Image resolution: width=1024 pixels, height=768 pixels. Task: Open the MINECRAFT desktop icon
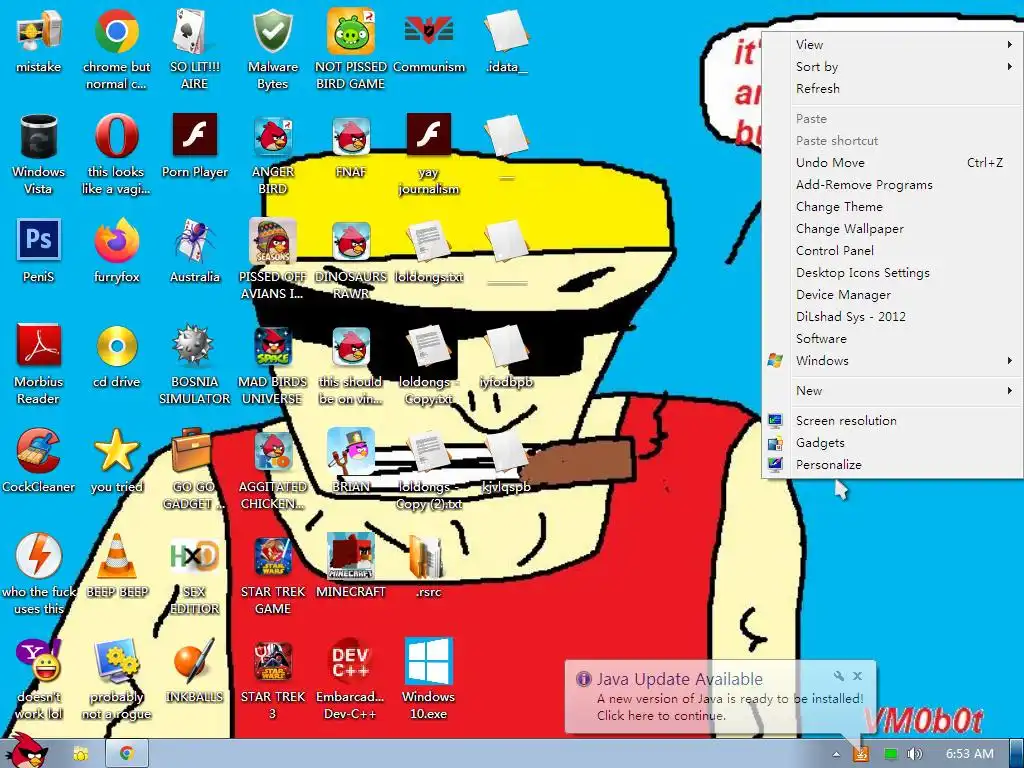[x=351, y=556]
